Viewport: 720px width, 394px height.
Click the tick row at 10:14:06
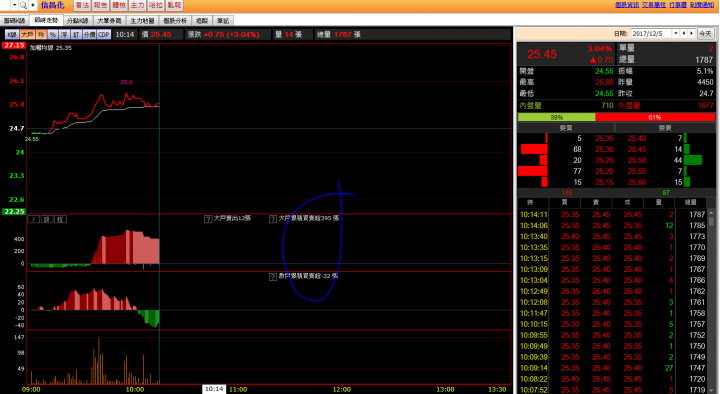[613, 225]
